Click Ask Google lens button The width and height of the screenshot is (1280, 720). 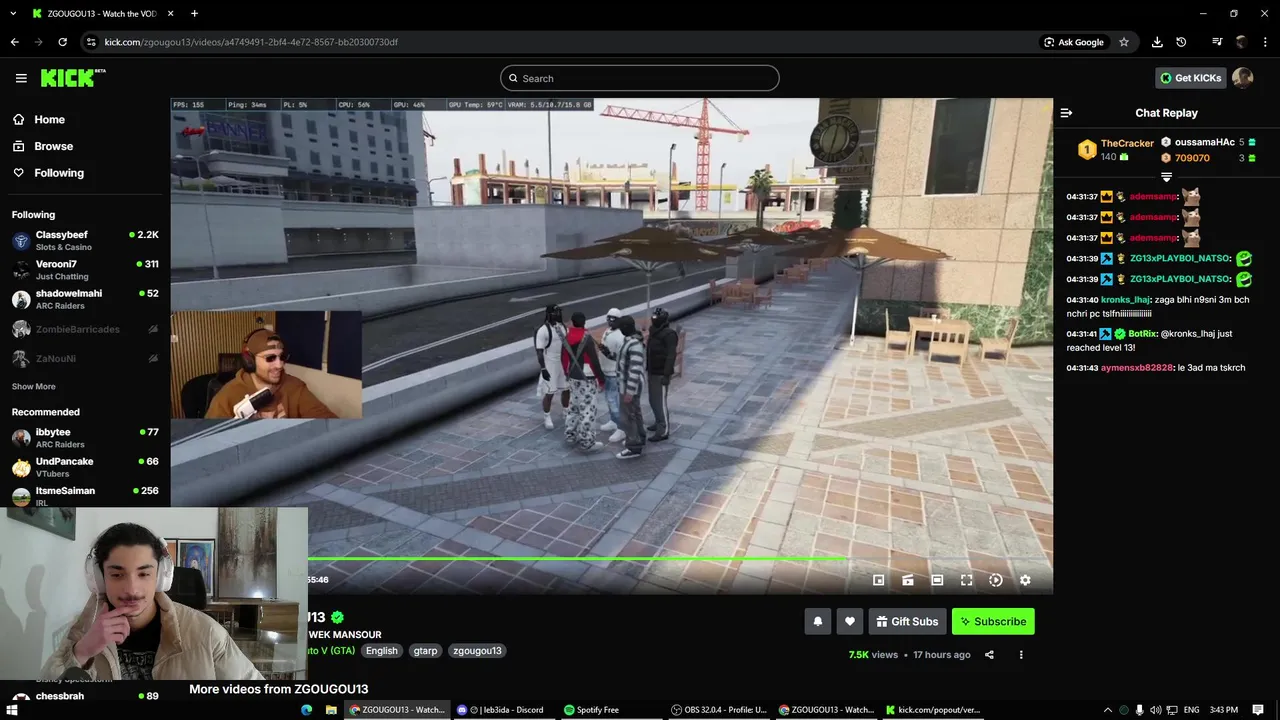[x=1074, y=42]
